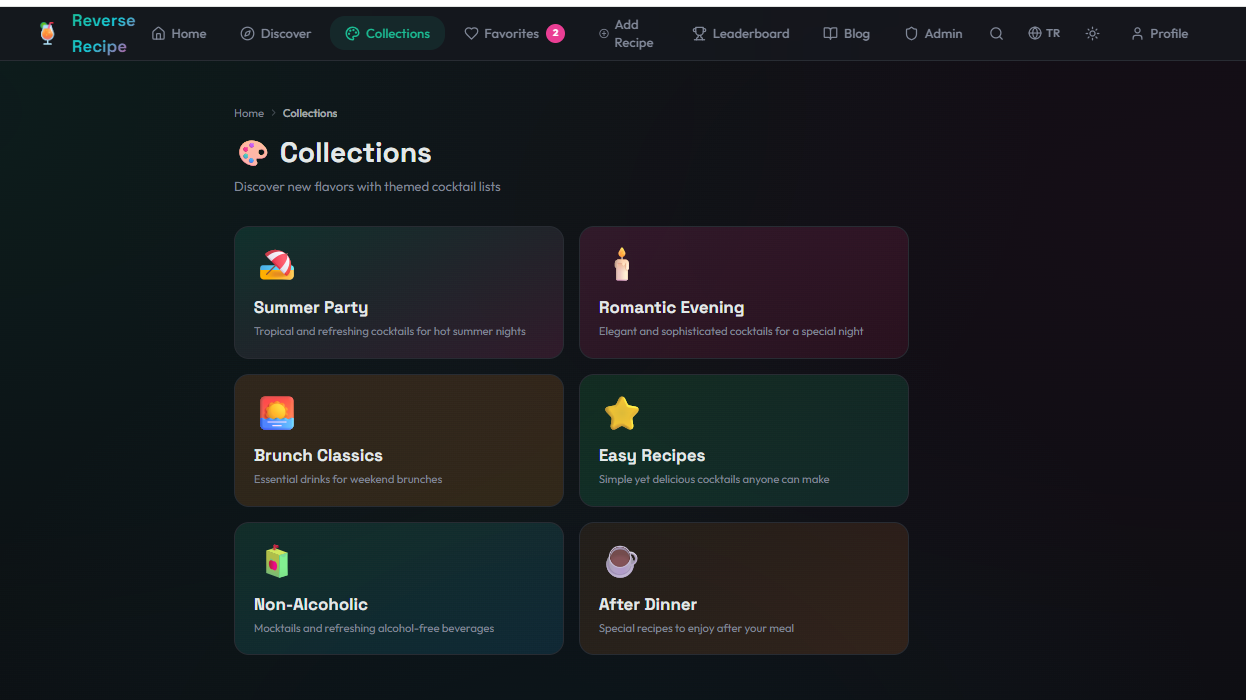
Task: Click the sunrise icon on Brunch Classics
Action: [276, 412]
